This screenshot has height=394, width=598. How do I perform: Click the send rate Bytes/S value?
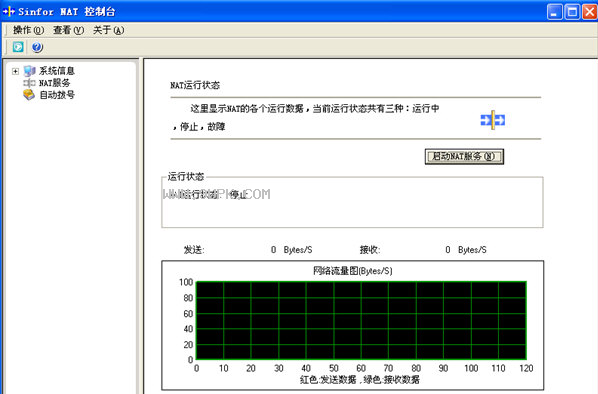coord(292,250)
